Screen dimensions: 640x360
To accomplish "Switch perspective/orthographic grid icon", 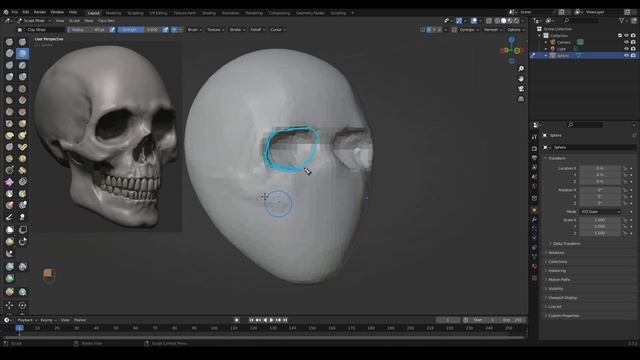I will (x=521, y=99).
